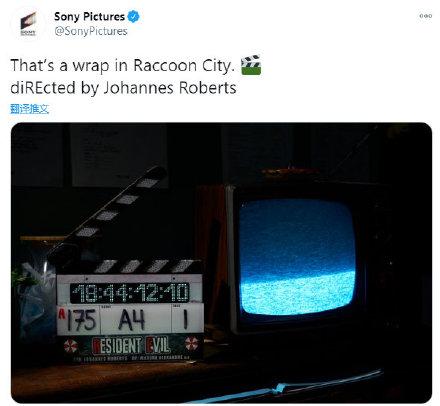Click the Sony Pictures display name
The height and width of the screenshot is (406, 440).
click(x=89, y=16)
